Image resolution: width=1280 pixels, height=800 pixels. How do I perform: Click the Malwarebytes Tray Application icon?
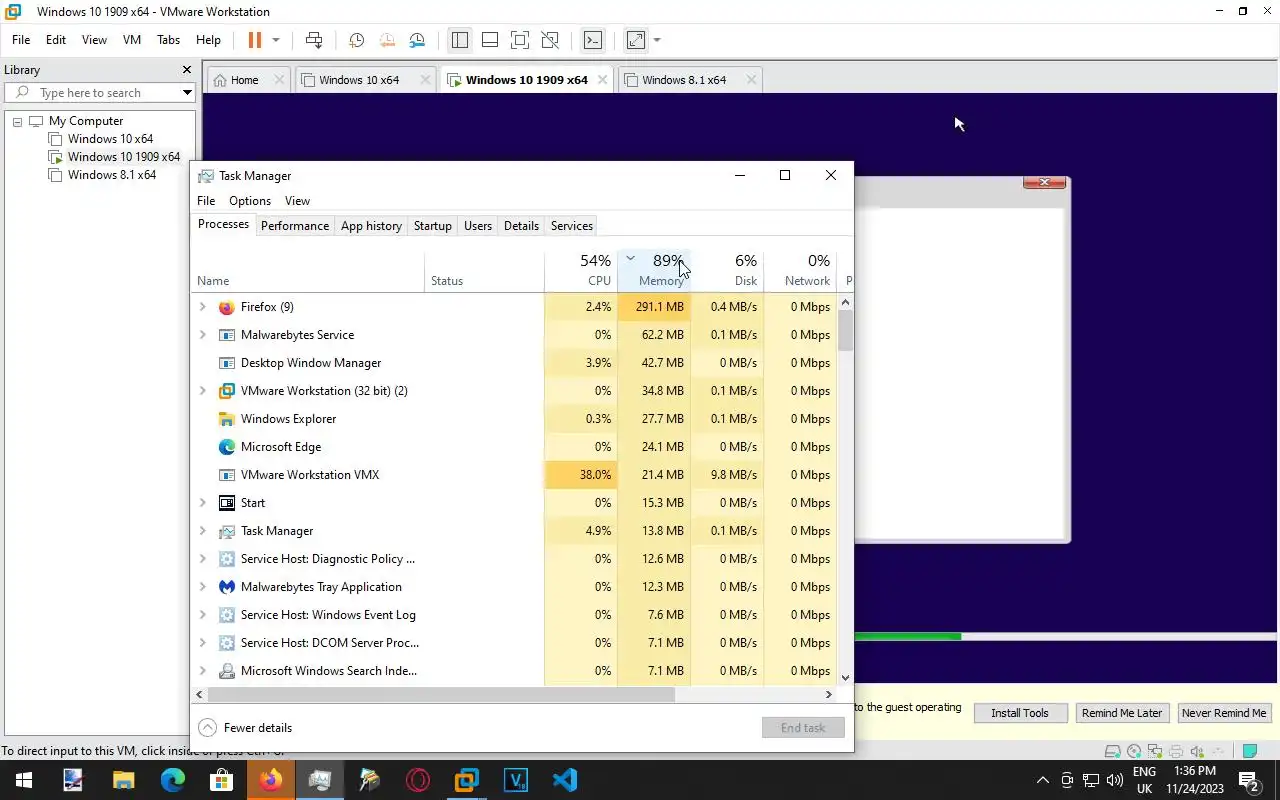pos(227,587)
